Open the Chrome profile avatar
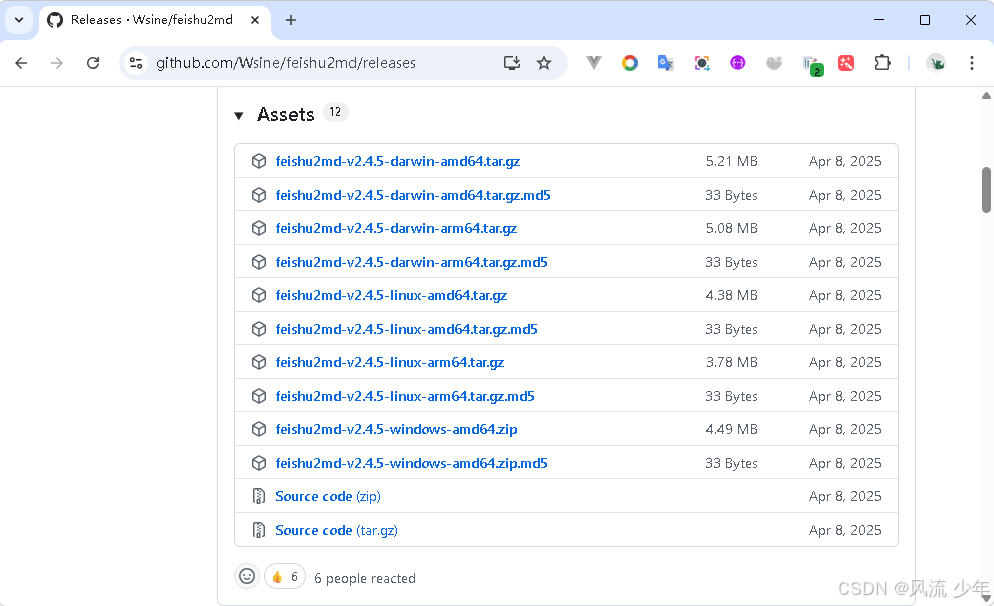Screen dimensions: 994x606 click(936, 63)
